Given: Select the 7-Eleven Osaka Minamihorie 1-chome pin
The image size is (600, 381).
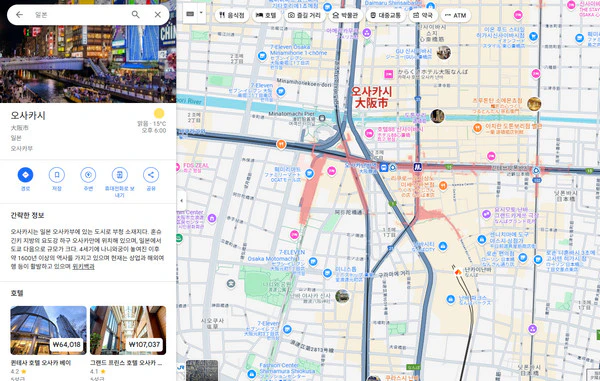Looking at the screenshot, I should 262,56.
